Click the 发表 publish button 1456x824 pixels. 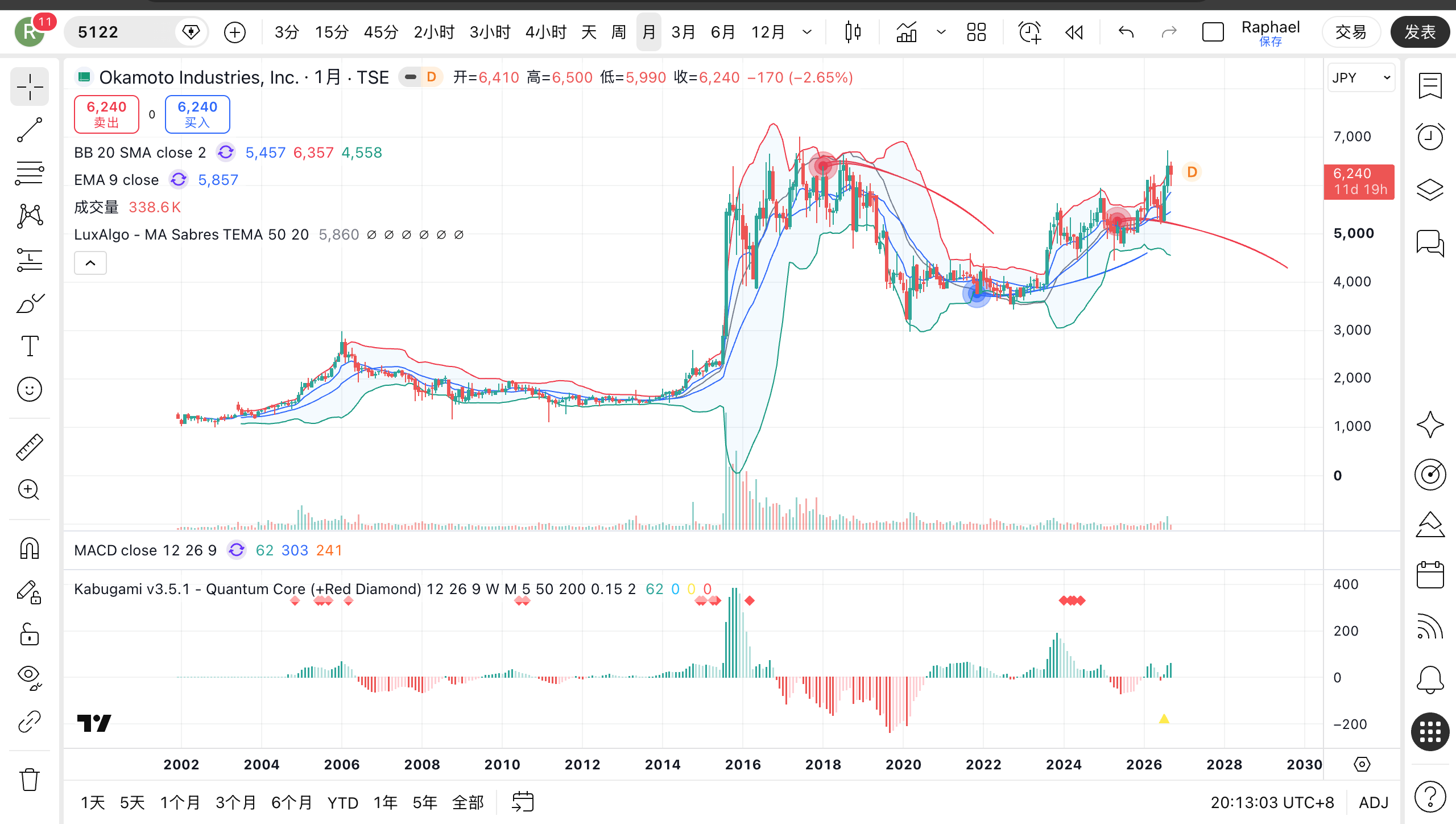[1420, 32]
